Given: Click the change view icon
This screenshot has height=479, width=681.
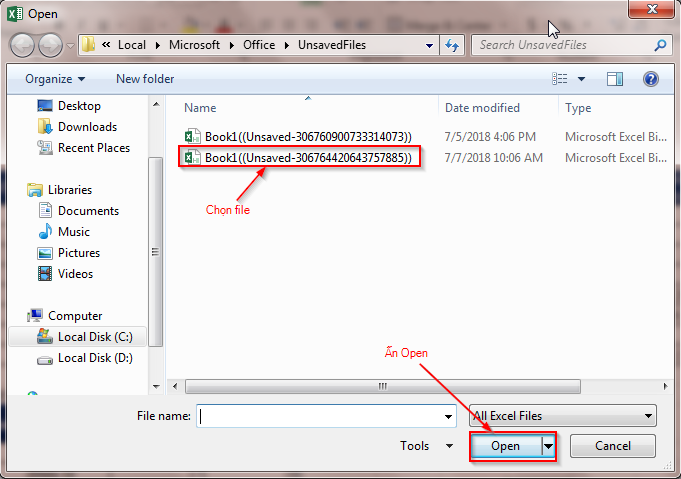Looking at the screenshot, I should [559, 79].
